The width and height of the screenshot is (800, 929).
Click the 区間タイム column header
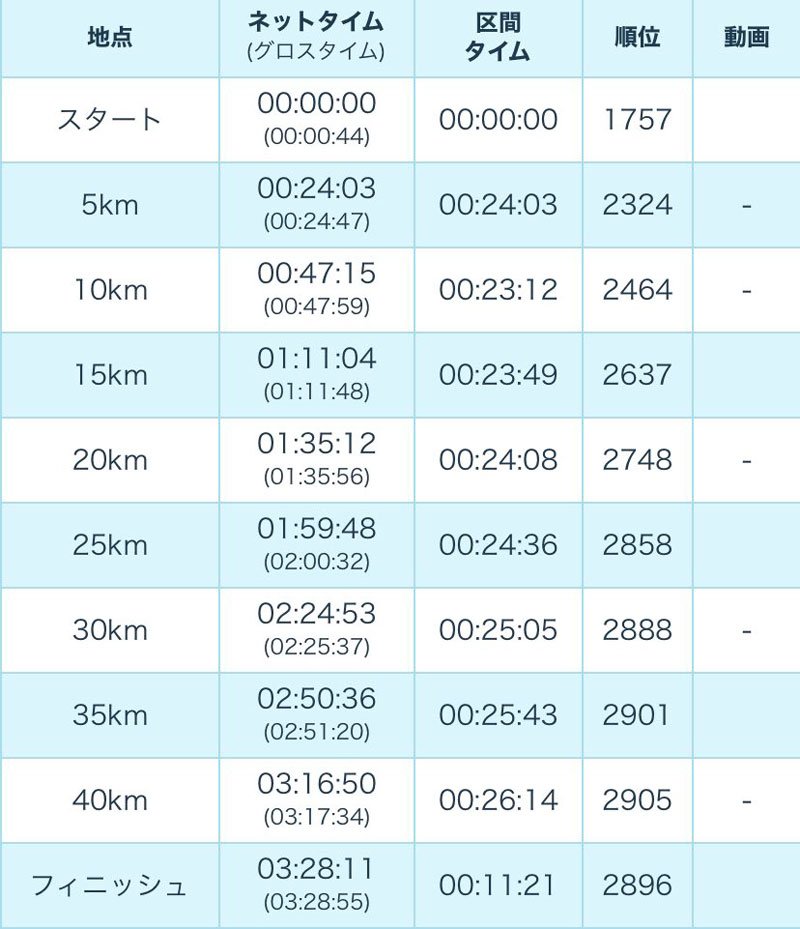[498, 38]
